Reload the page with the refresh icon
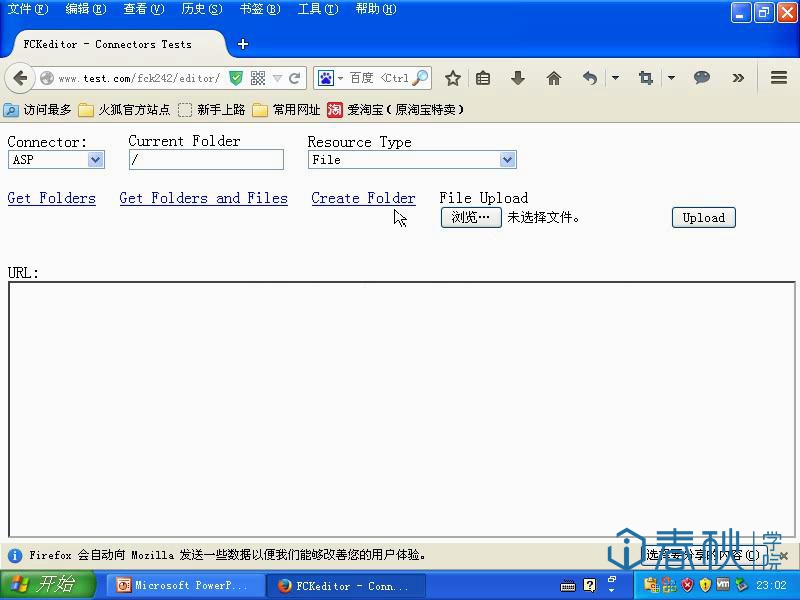The width and height of the screenshot is (800, 600). (x=294, y=78)
